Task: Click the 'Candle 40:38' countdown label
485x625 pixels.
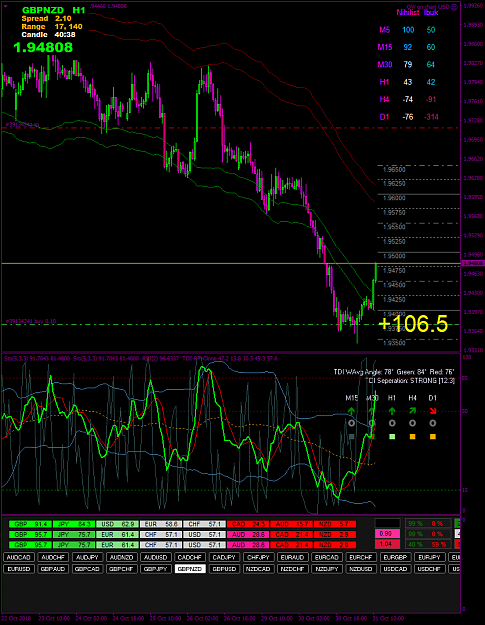Action: pos(48,35)
